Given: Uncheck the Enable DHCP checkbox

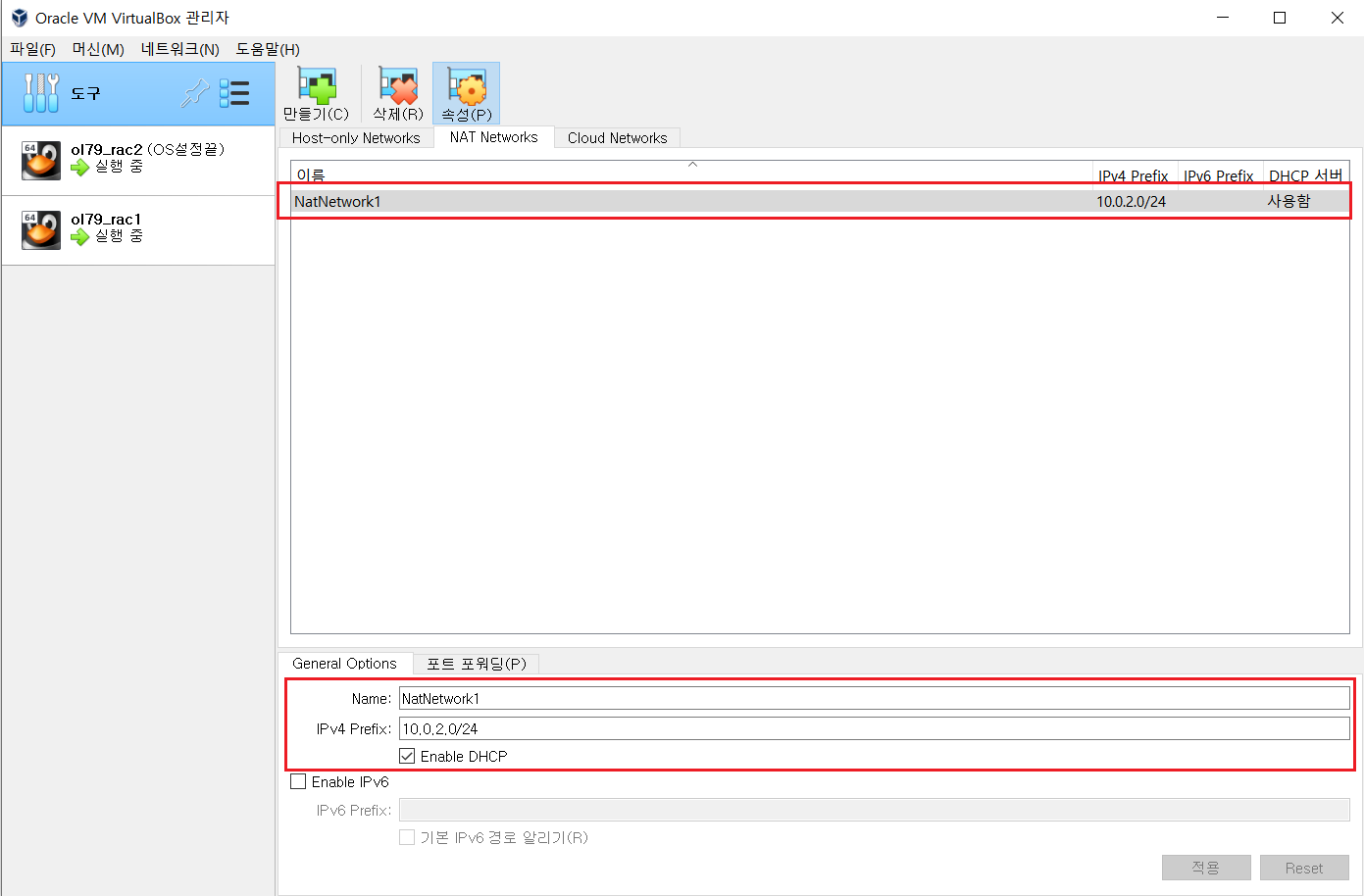Looking at the screenshot, I should pyautogui.click(x=407, y=756).
